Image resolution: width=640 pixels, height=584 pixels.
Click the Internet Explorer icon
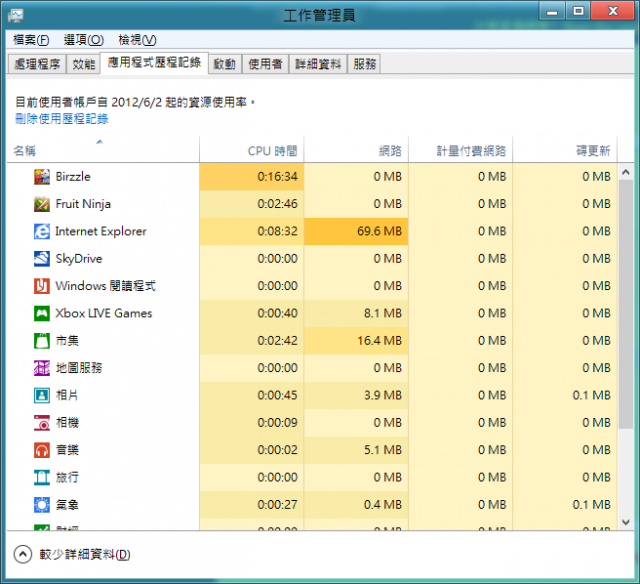(42, 231)
